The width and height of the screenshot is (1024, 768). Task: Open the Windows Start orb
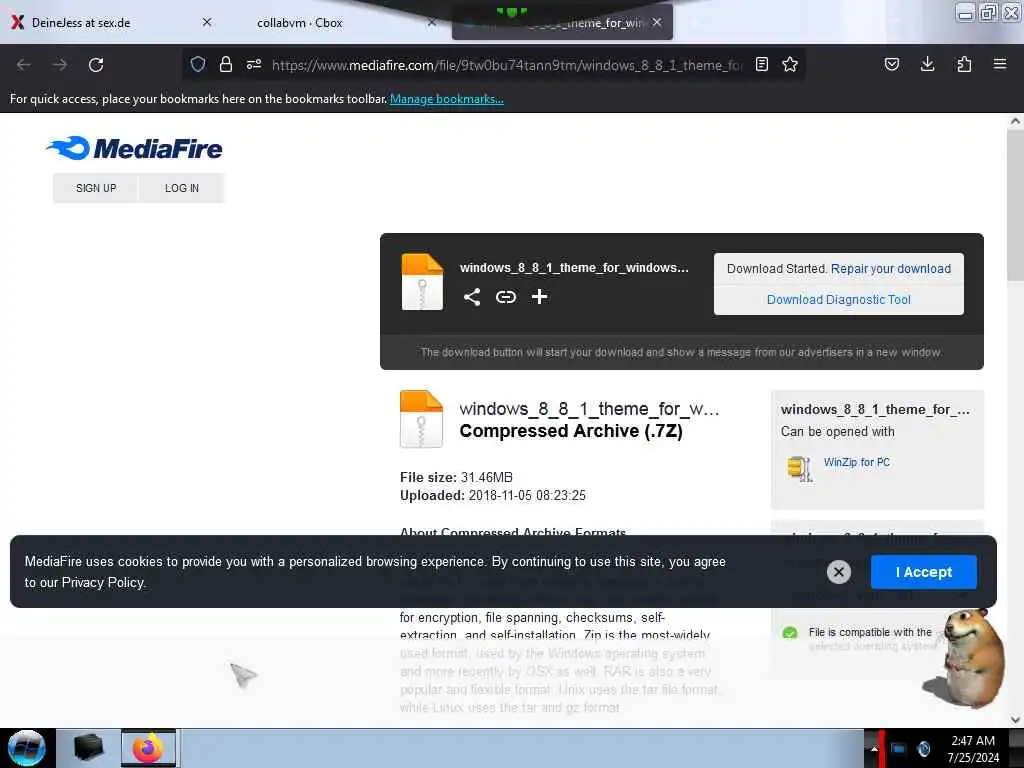[26, 748]
